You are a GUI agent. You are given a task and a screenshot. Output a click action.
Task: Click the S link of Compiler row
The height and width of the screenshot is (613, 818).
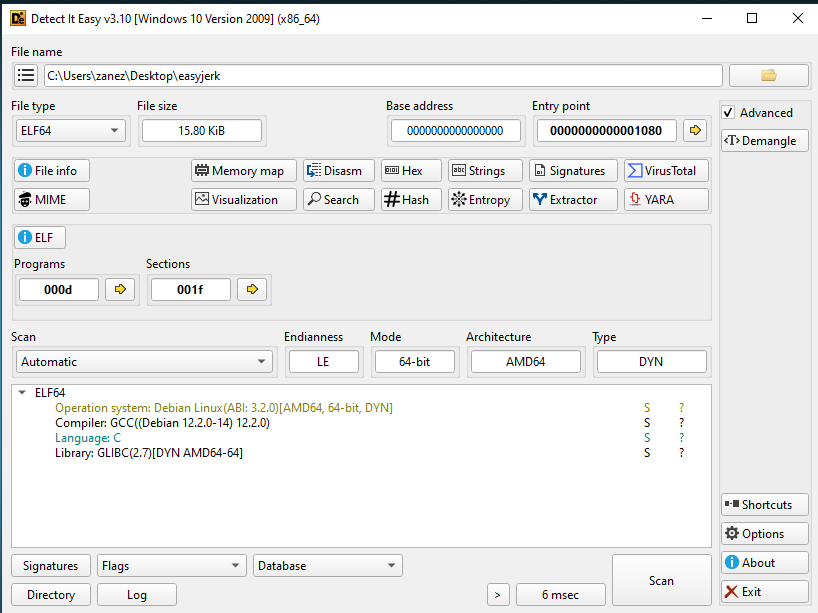click(x=647, y=423)
